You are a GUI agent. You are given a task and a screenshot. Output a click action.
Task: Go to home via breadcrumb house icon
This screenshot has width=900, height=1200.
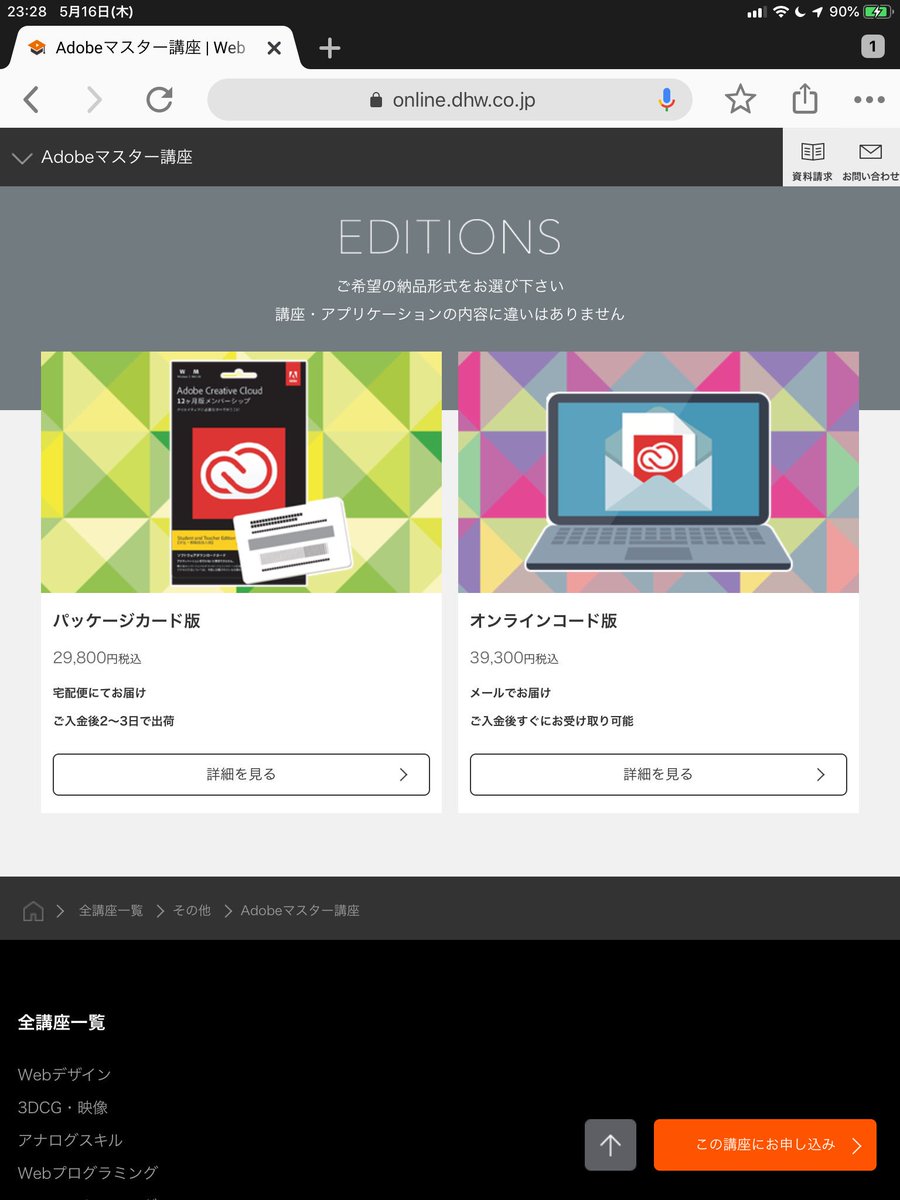(x=33, y=910)
